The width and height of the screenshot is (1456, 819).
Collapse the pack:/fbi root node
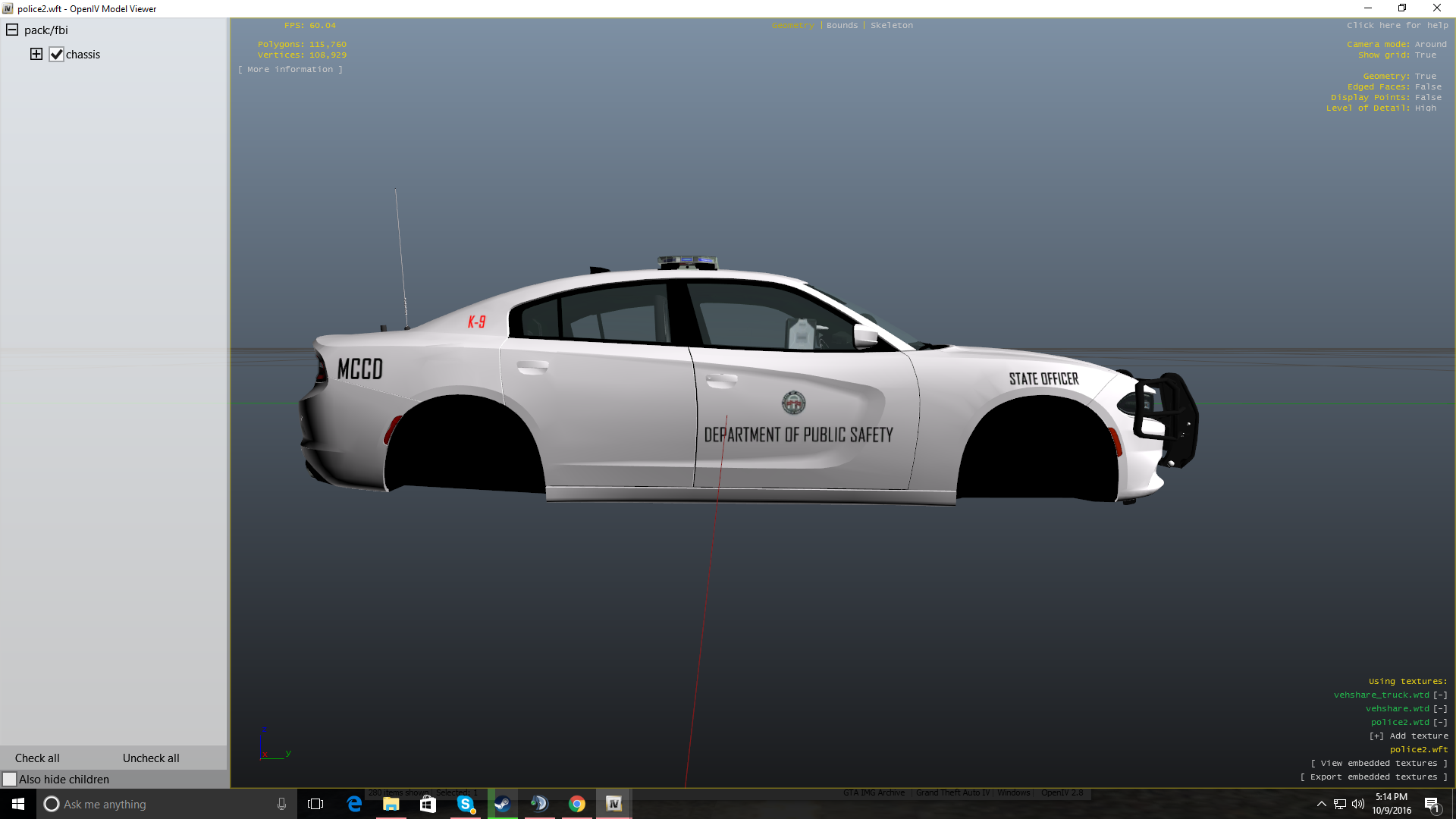click(12, 30)
